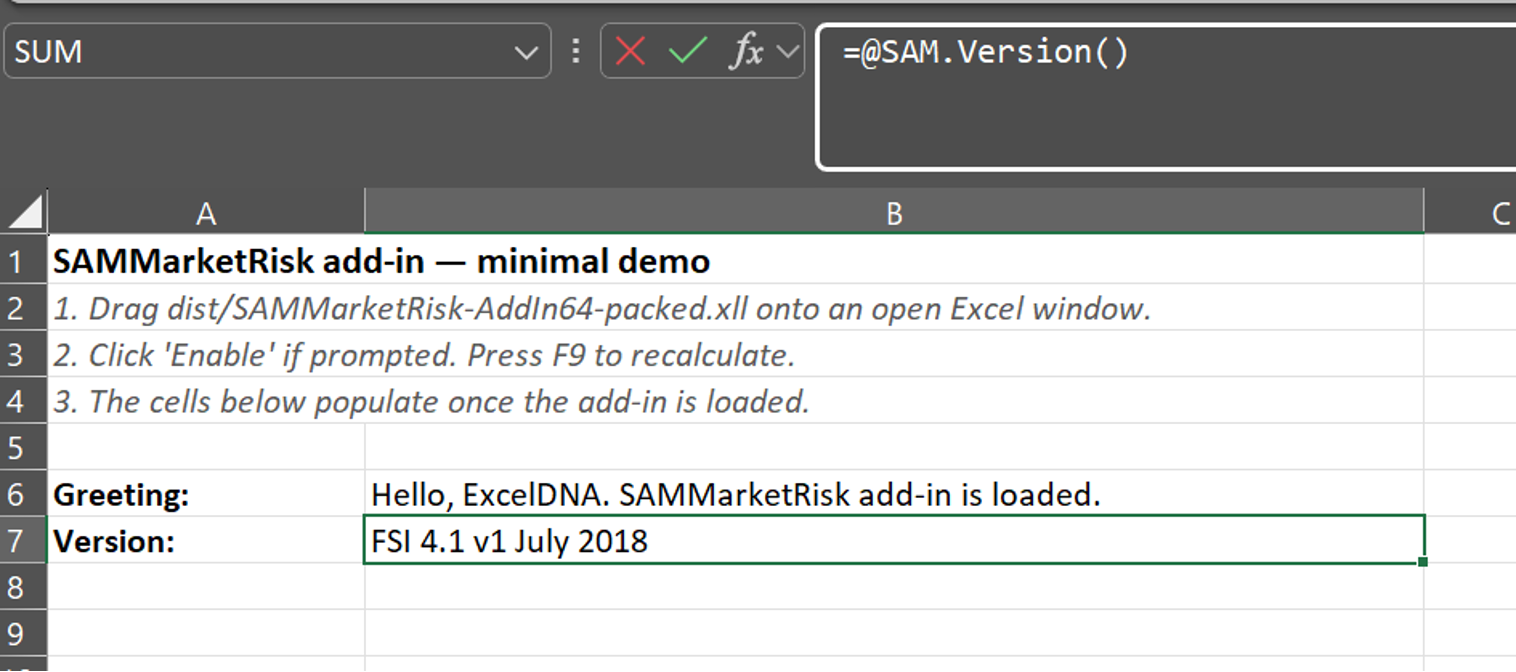1516x672 pixels.
Task: Click the fill handle of the selected cell B7
Action: tap(1423, 562)
